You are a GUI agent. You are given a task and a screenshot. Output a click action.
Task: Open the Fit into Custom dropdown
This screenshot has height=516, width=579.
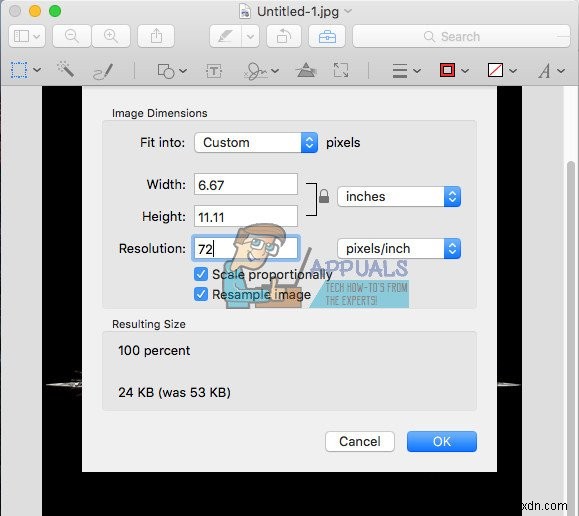256,143
